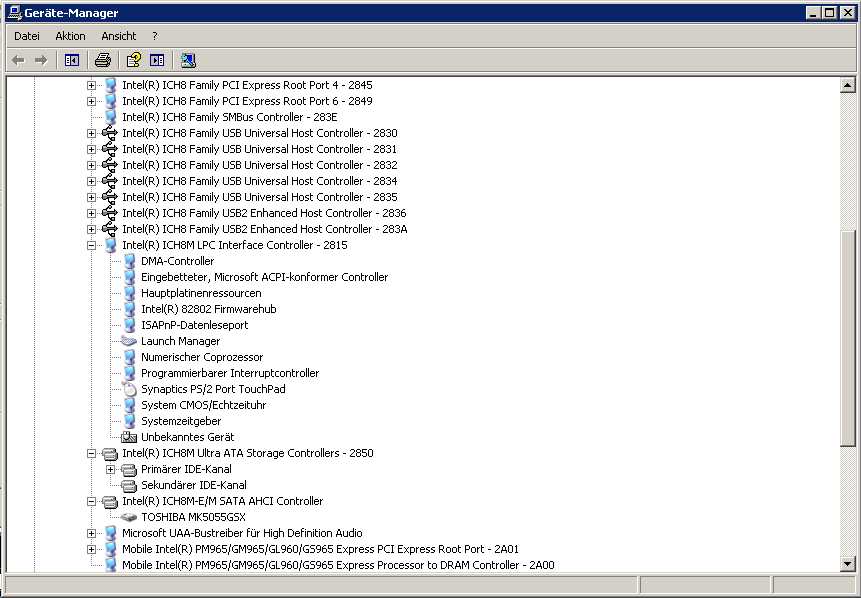Click the Sekundärer IDE-Kanal controller icon
The height and width of the screenshot is (598, 861).
(x=129, y=485)
